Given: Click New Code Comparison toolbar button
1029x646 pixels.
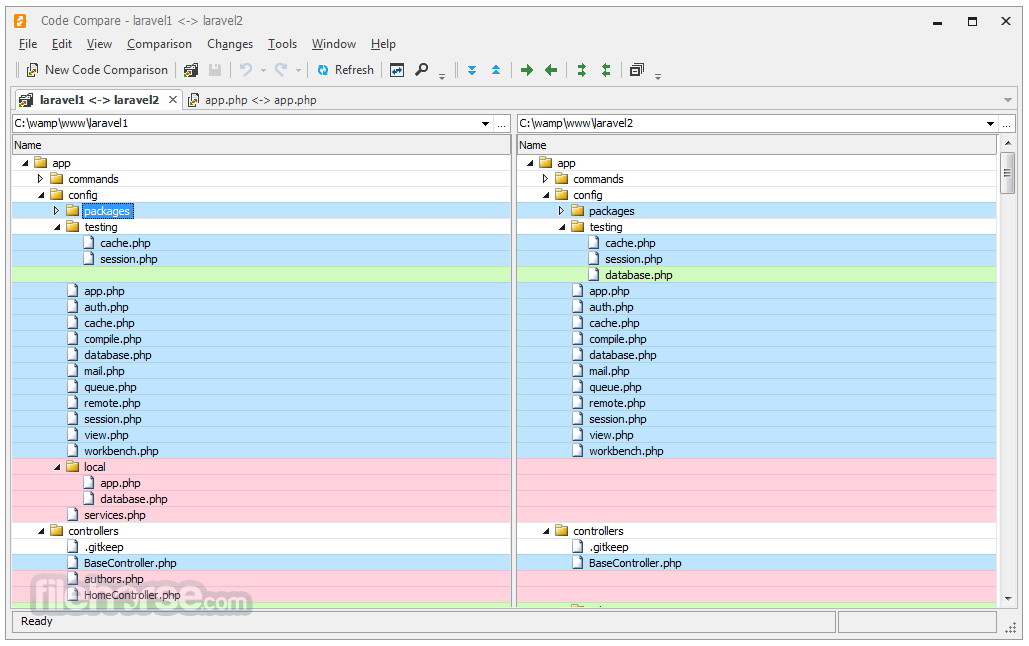Looking at the screenshot, I should 96,70.
